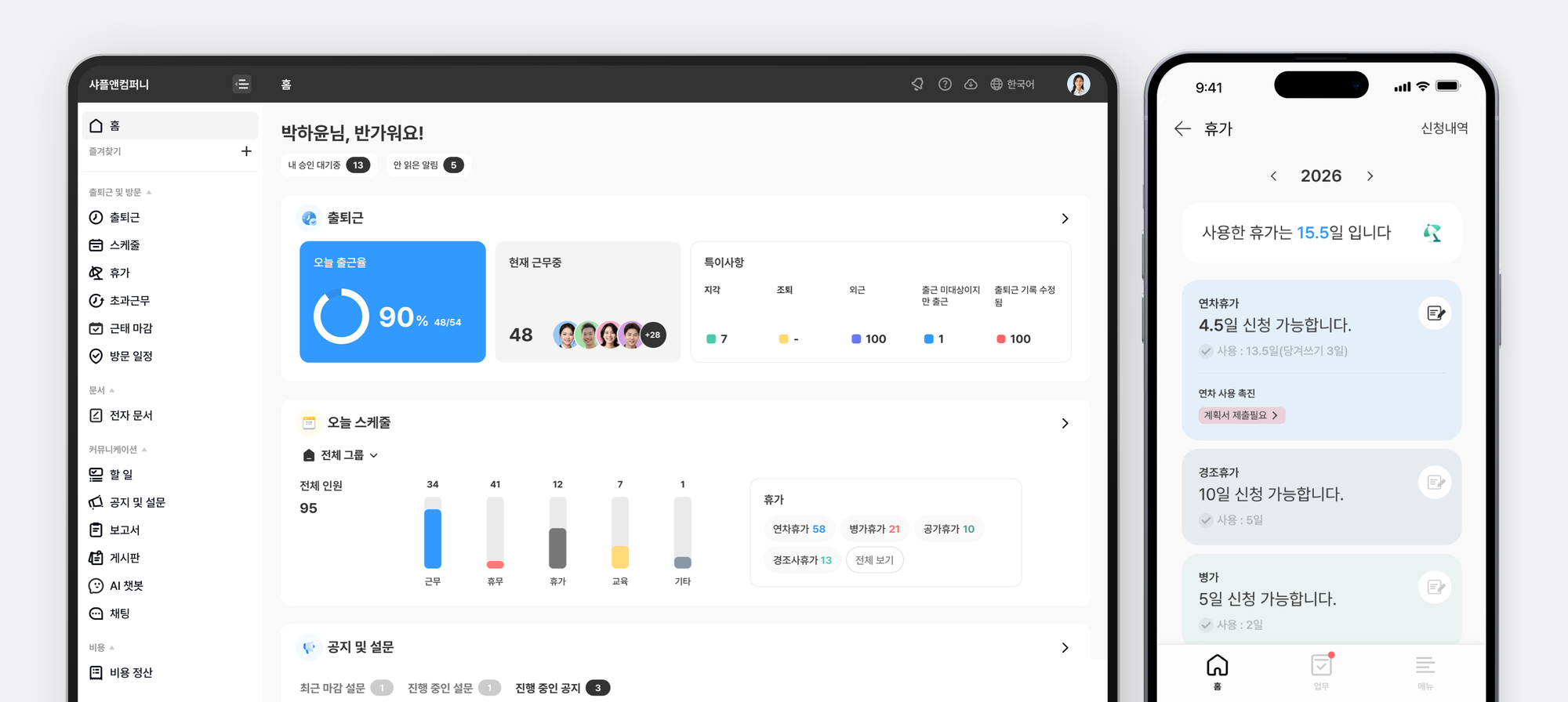
Task: Open AI 챗봇 from the sidebar
Action: click(x=125, y=585)
